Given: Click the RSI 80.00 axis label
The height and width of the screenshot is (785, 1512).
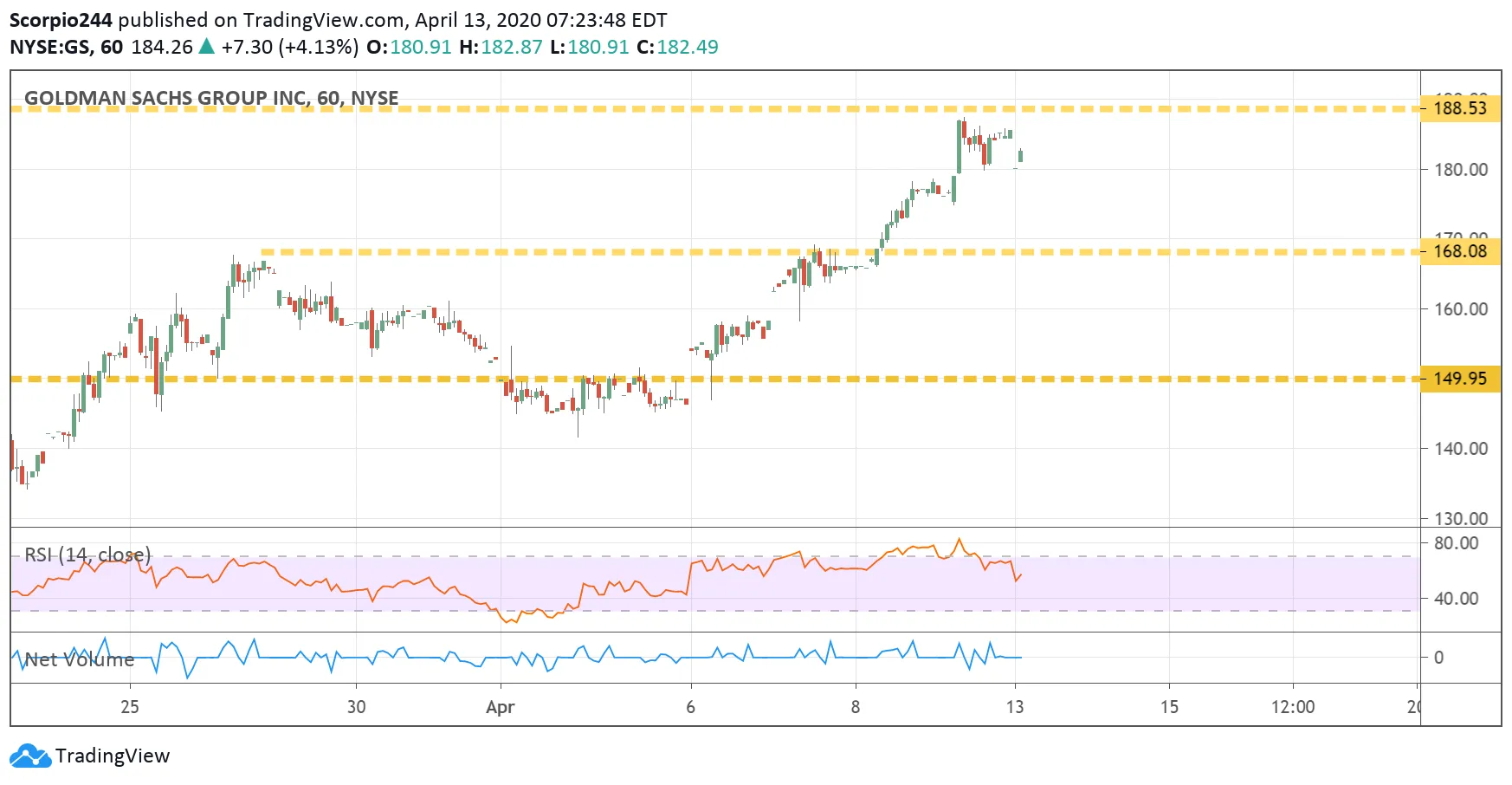Looking at the screenshot, I should [1457, 543].
